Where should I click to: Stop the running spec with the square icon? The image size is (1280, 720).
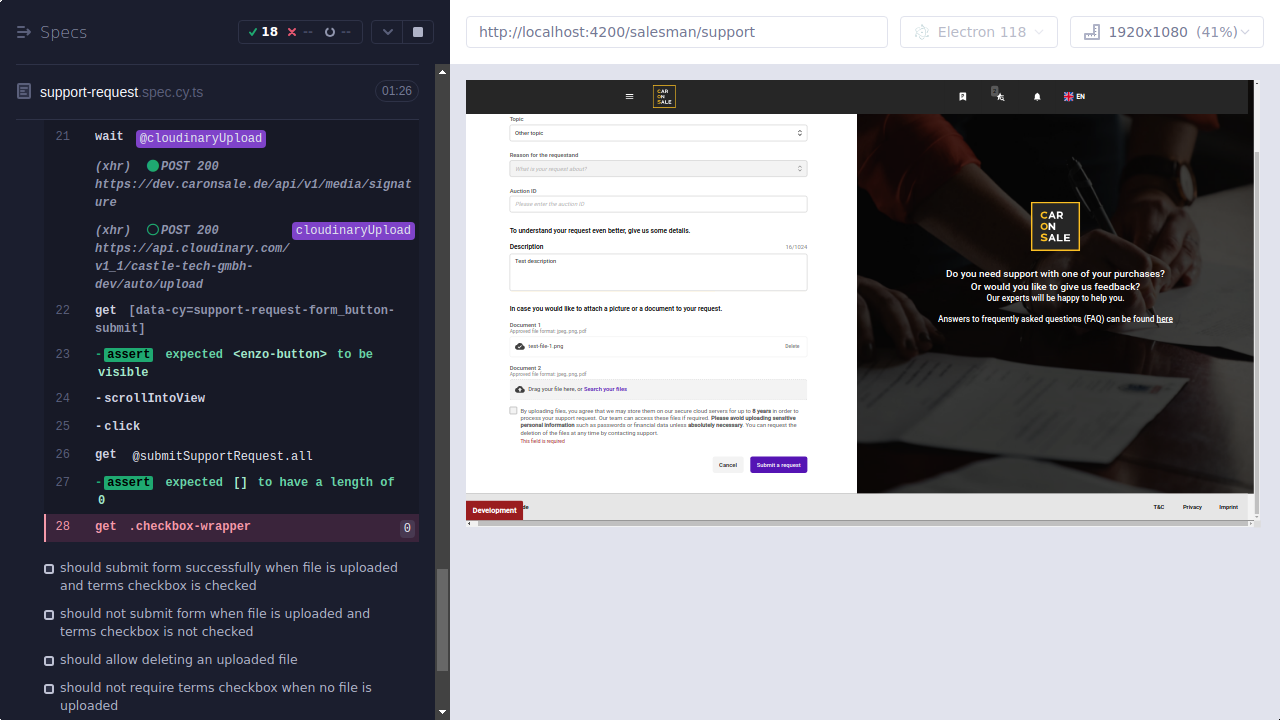click(417, 31)
